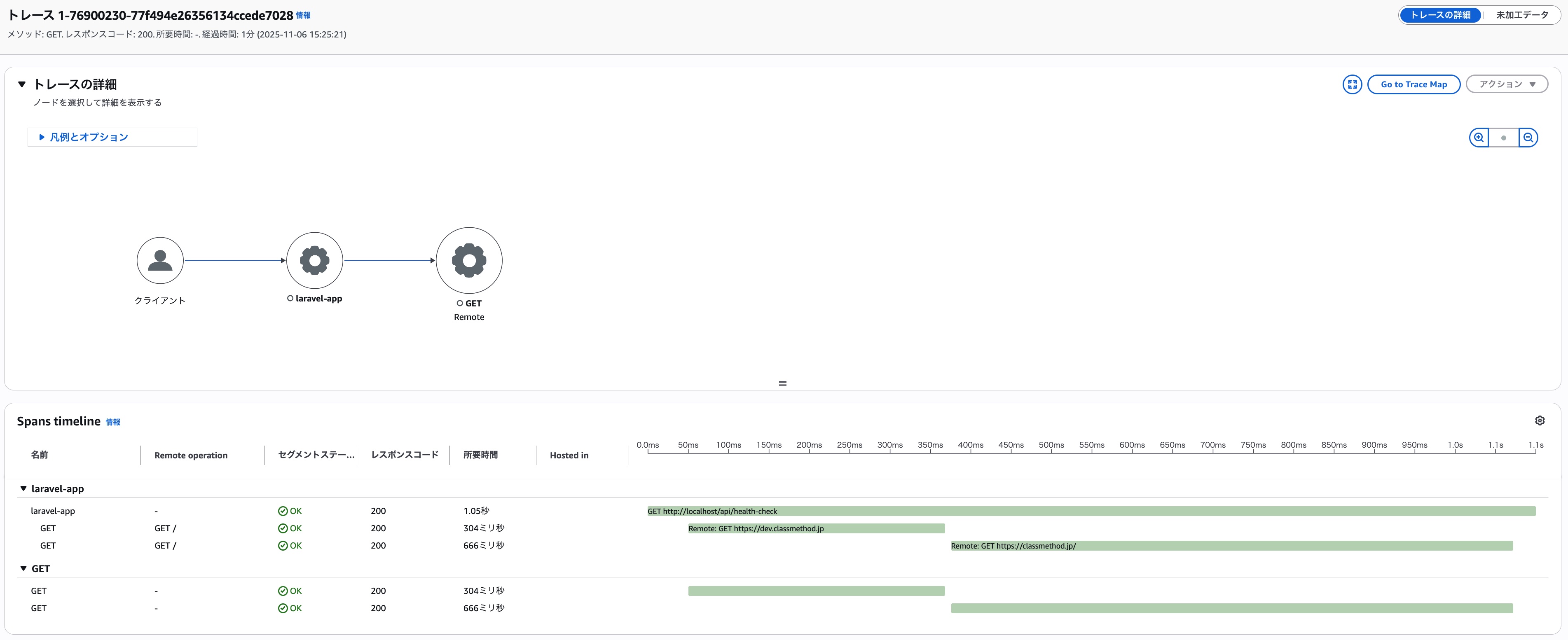Zoom in on the trace map
Image resolution: width=1568 pixels, height=640 pixels.
point(1479,138)
